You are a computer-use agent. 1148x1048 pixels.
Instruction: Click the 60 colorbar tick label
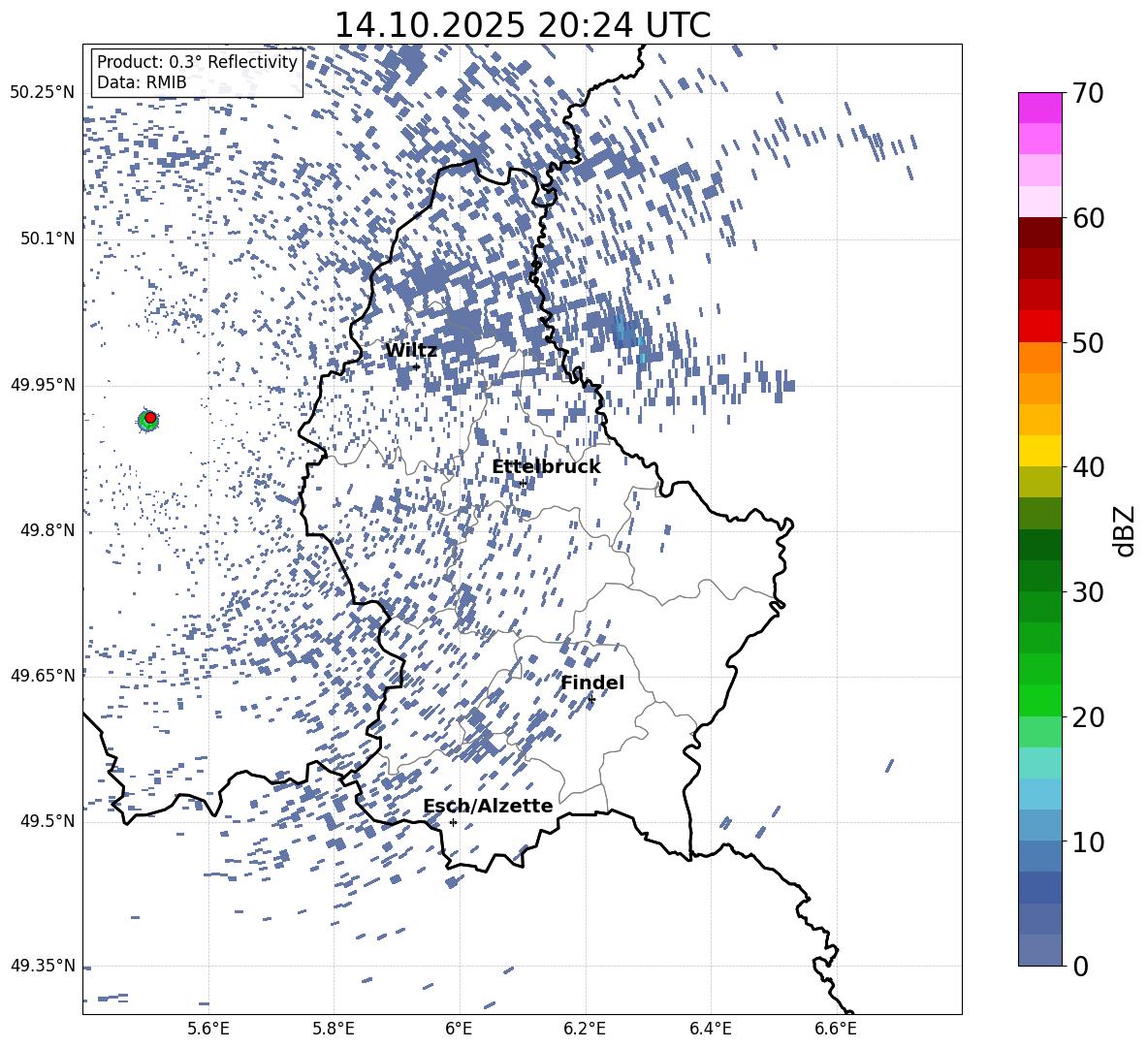(1088, 218)
